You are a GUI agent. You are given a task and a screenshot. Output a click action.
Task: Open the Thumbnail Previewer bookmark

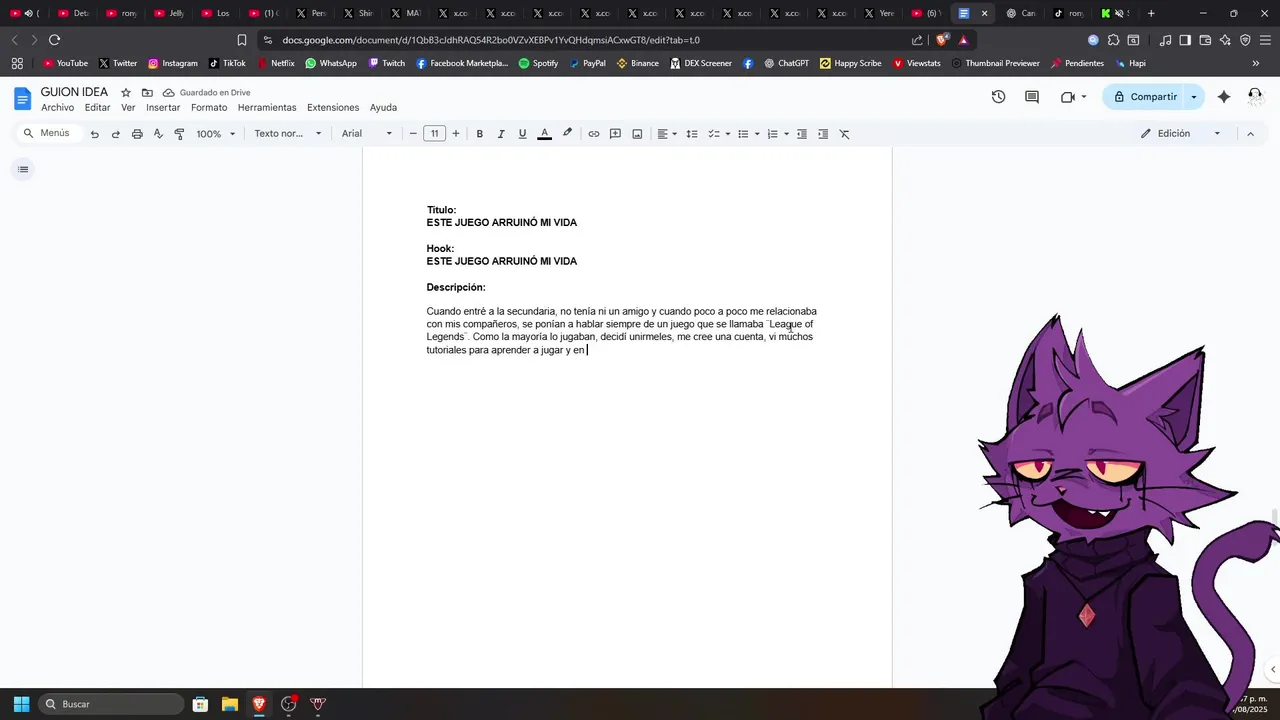pos(996,63)
